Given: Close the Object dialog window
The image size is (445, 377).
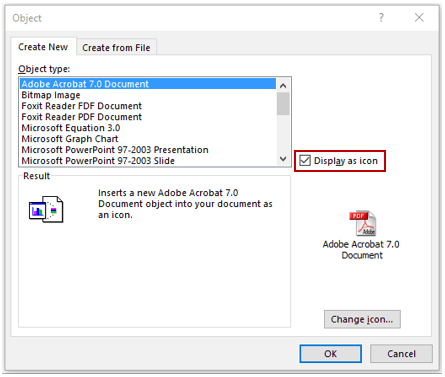Looking at the screenshot, I should click(419, 17).
